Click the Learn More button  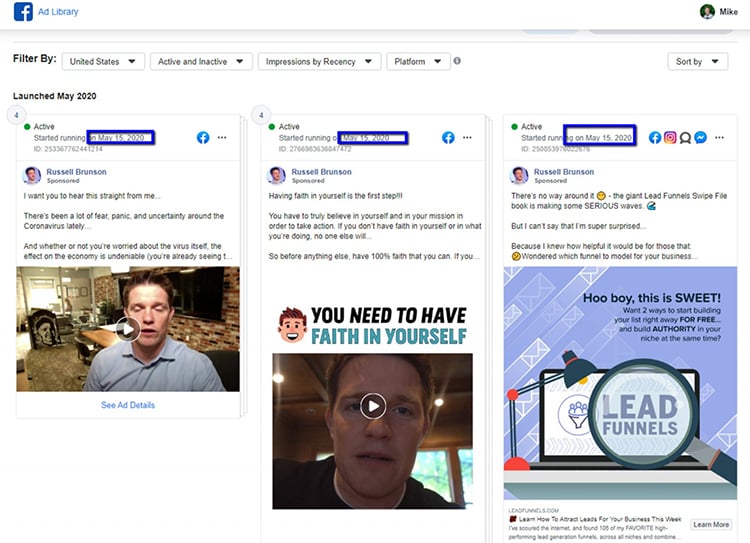711,524
